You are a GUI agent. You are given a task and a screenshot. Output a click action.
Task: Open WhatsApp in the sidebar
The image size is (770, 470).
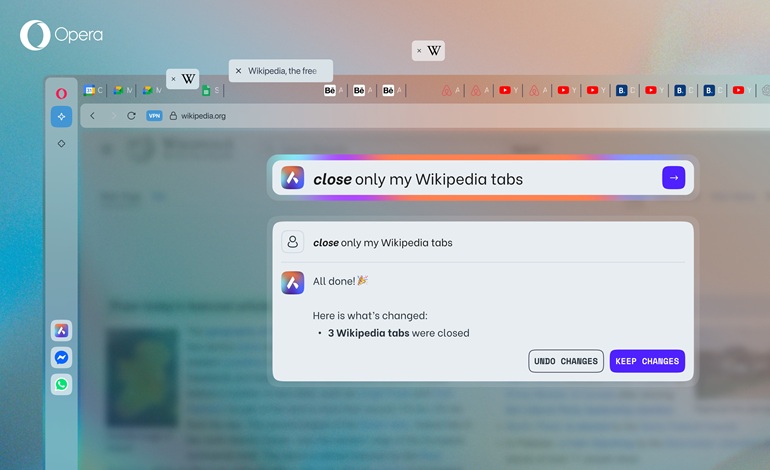pos(61,384)
